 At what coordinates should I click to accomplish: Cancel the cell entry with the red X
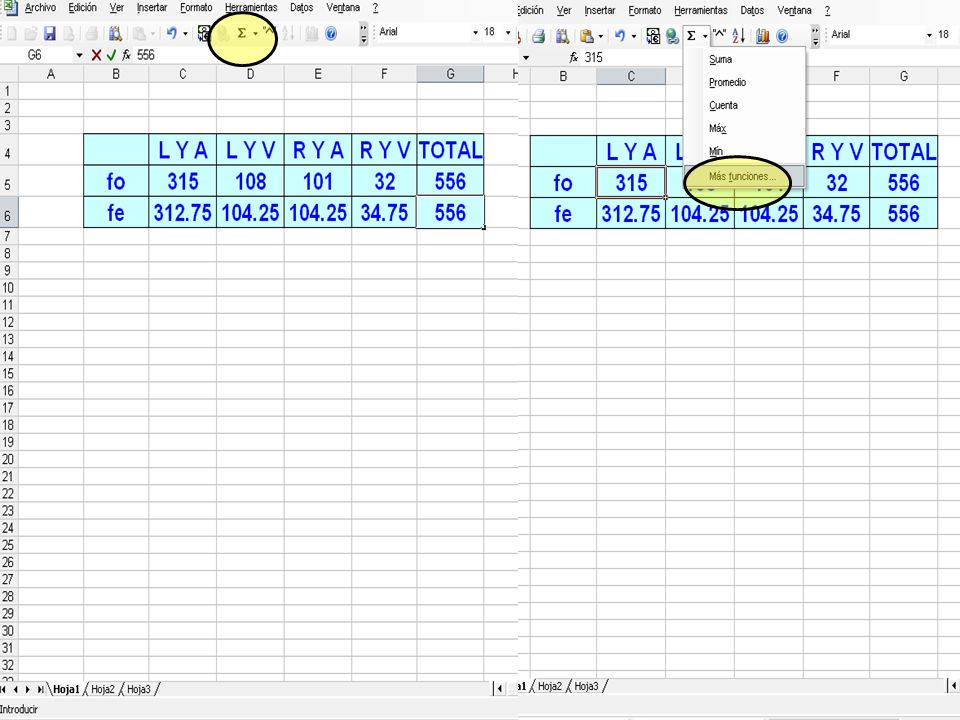tap(96, 55)
